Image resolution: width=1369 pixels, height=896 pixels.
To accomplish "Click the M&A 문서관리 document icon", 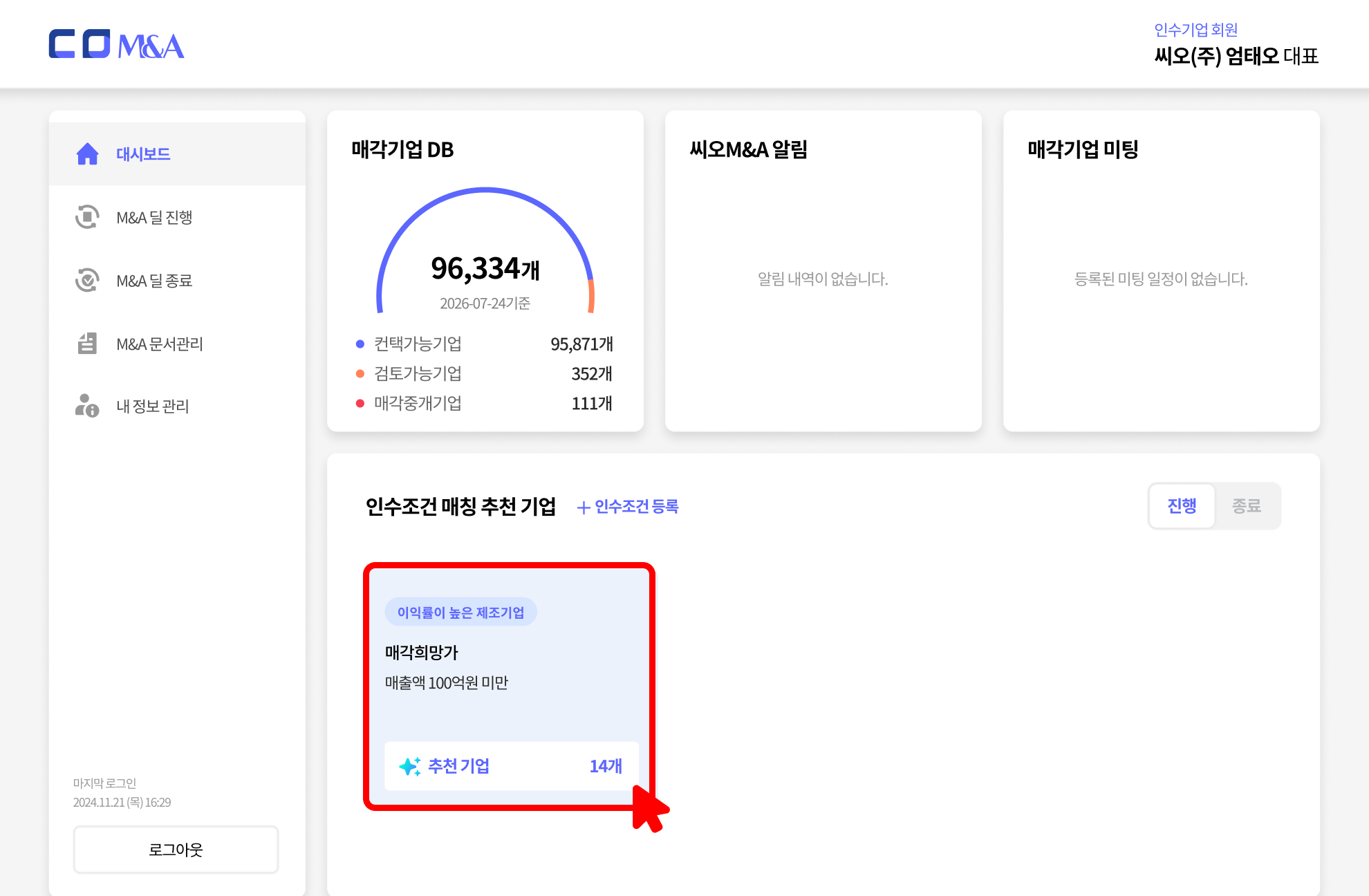I will point(87,343).
